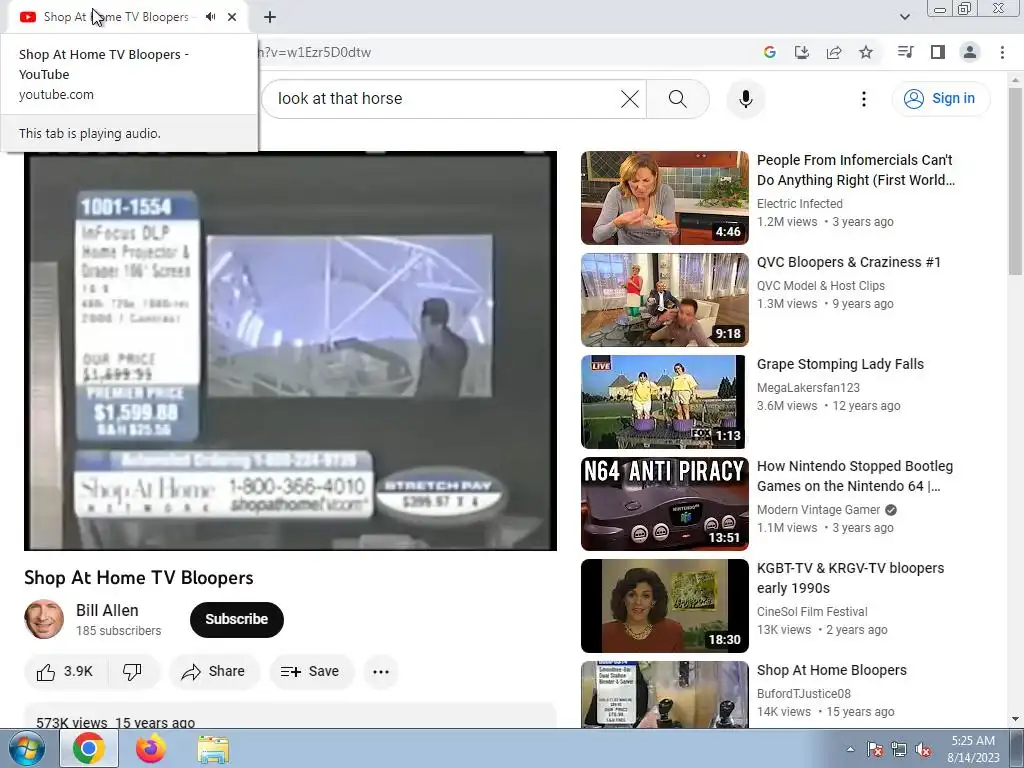Open a new browser tab

click(270, 17)
